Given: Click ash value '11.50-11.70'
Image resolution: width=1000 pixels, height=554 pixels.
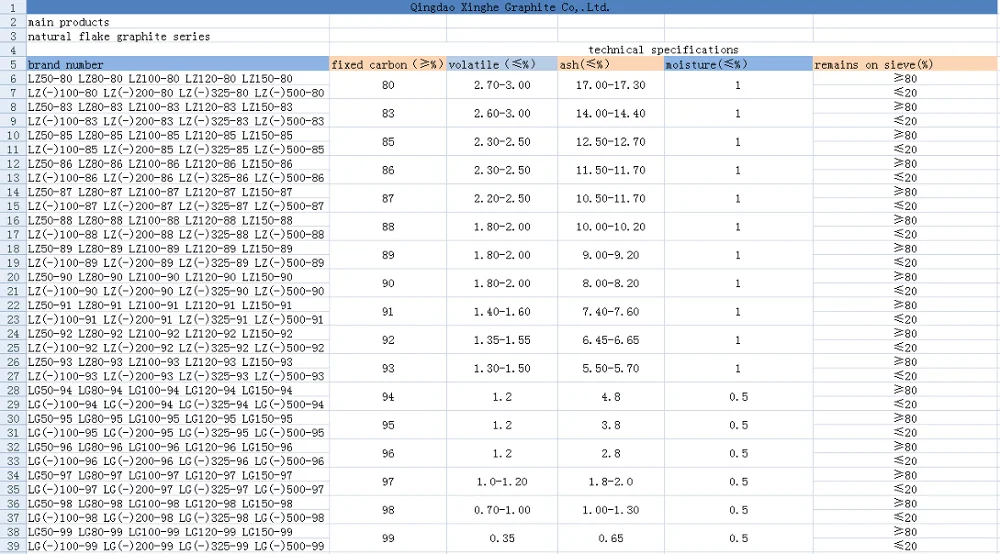Looking at the screenshot, I should (x=611, y=170).
